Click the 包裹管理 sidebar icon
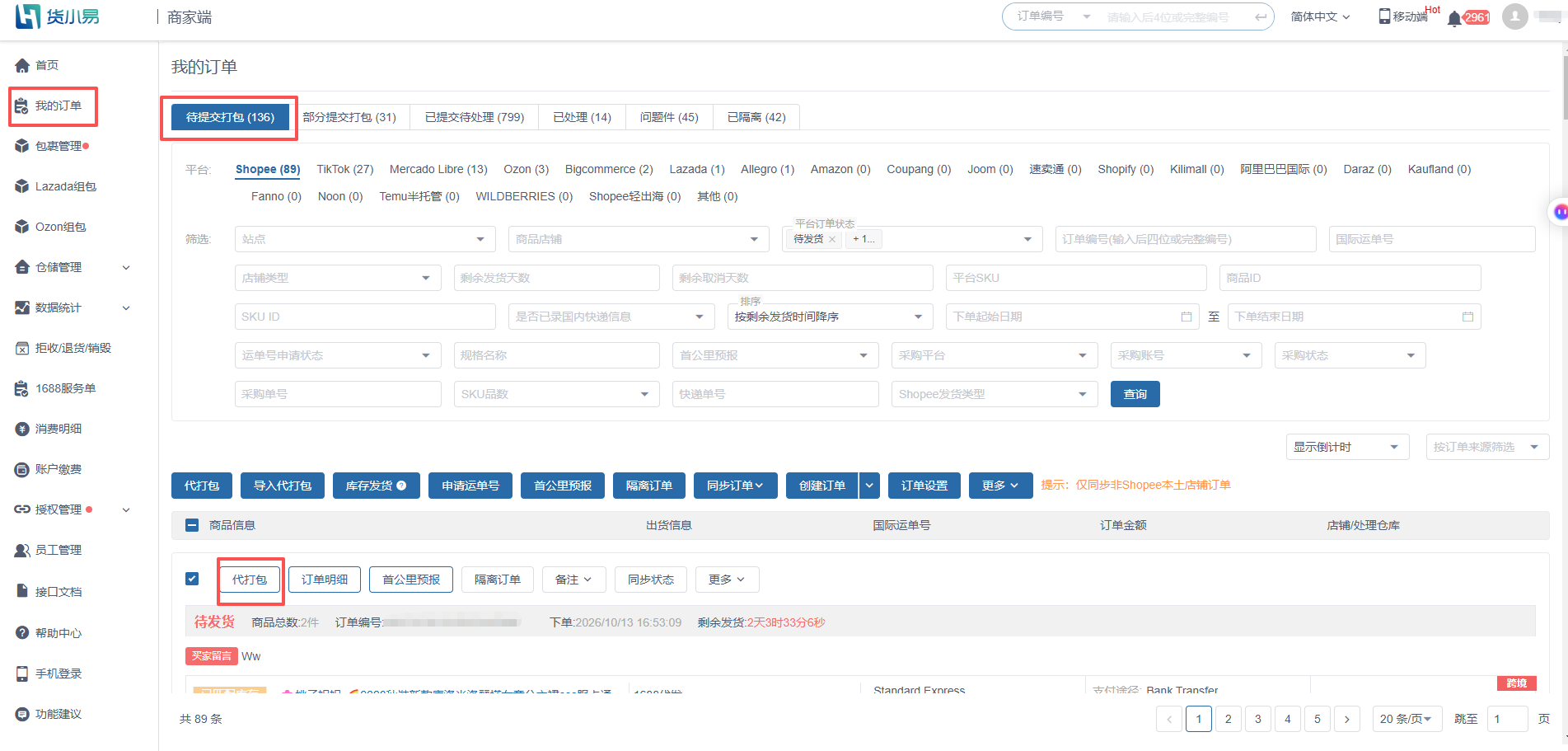Viewport: 1568px width, 751px height. coord(22,146)
